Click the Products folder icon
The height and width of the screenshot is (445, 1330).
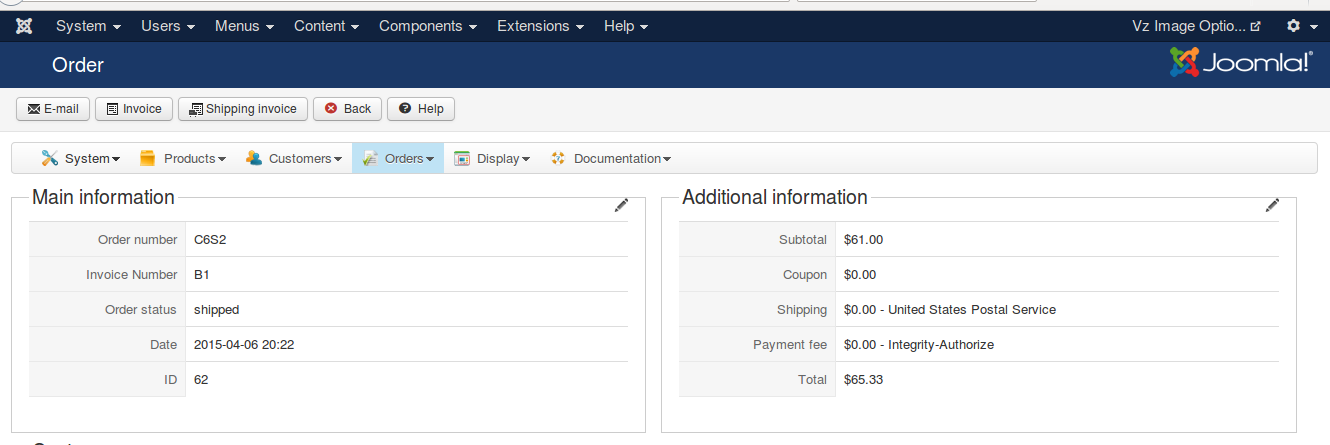coord(148,158)
